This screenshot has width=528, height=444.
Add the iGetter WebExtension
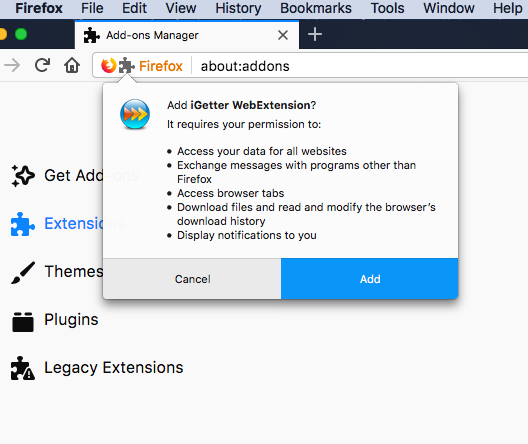click(370, 279)
